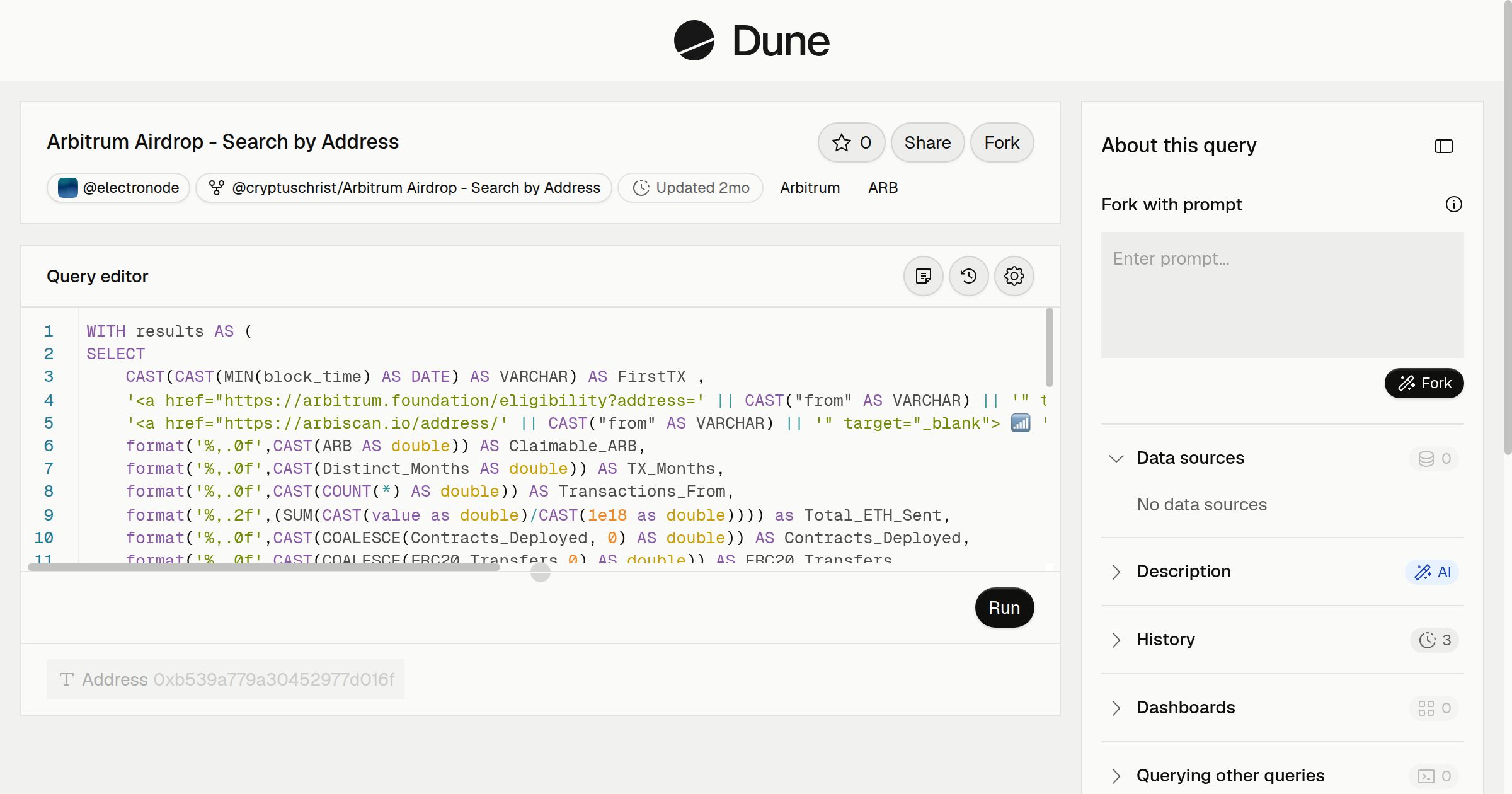Image resolution: width=1512 pixels, height=794 pixels.
Task: Open the query notes icon in editor
Action: coord(924,276)
